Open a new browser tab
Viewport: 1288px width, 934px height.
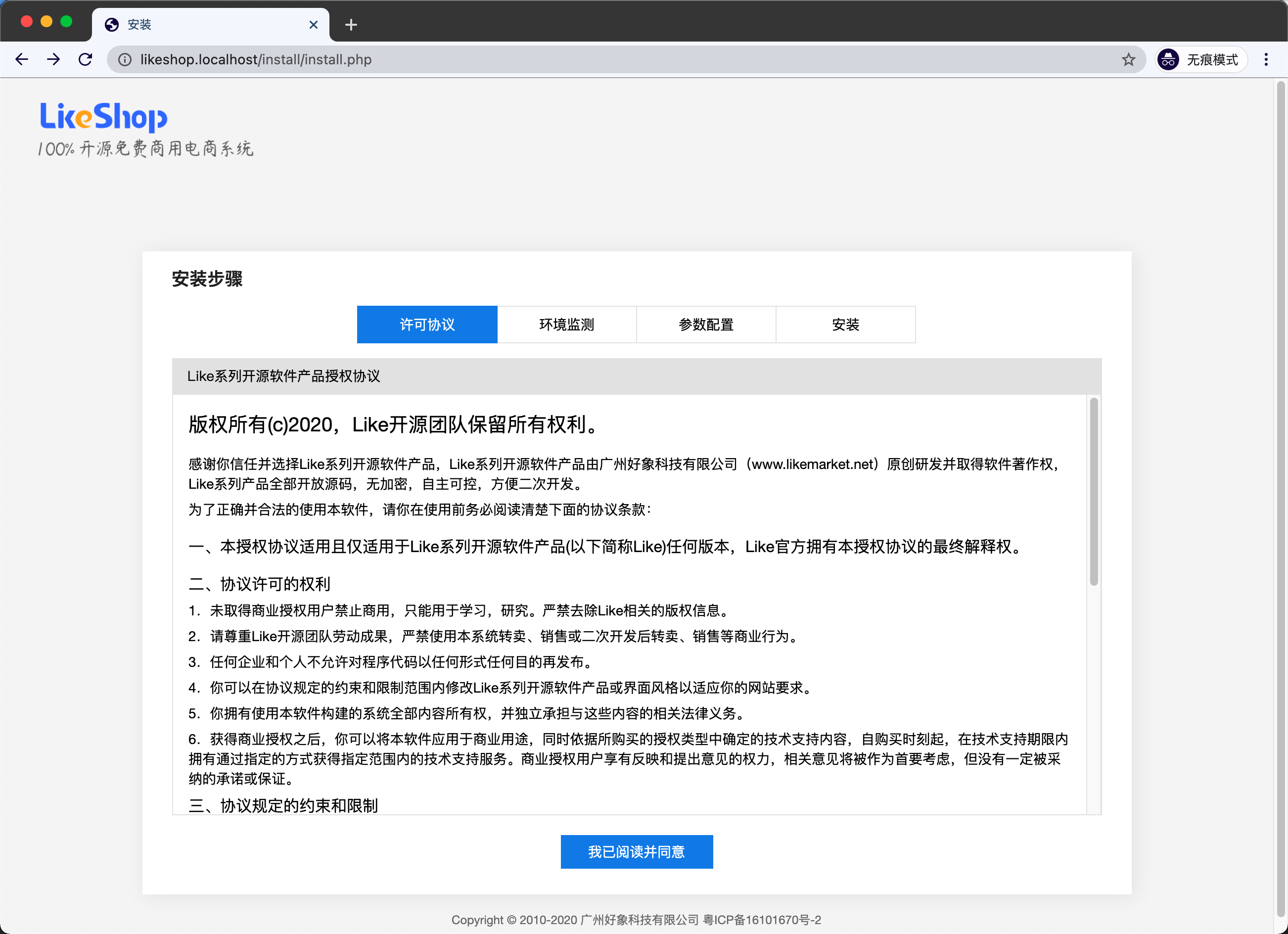tap(351, 24)
